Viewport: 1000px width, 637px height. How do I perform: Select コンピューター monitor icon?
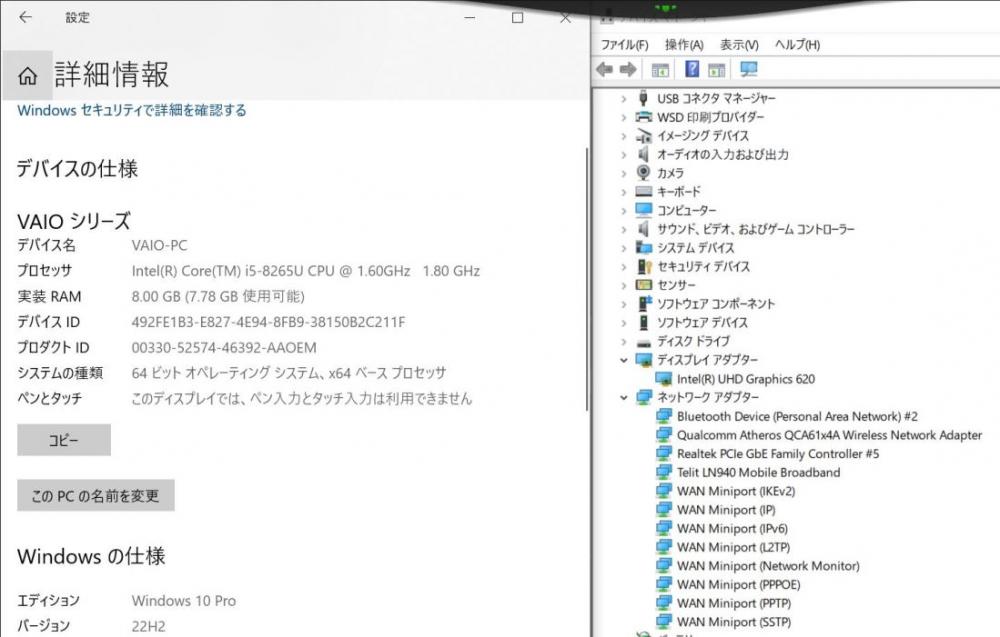pyautogui.click(x=644, y=210)
